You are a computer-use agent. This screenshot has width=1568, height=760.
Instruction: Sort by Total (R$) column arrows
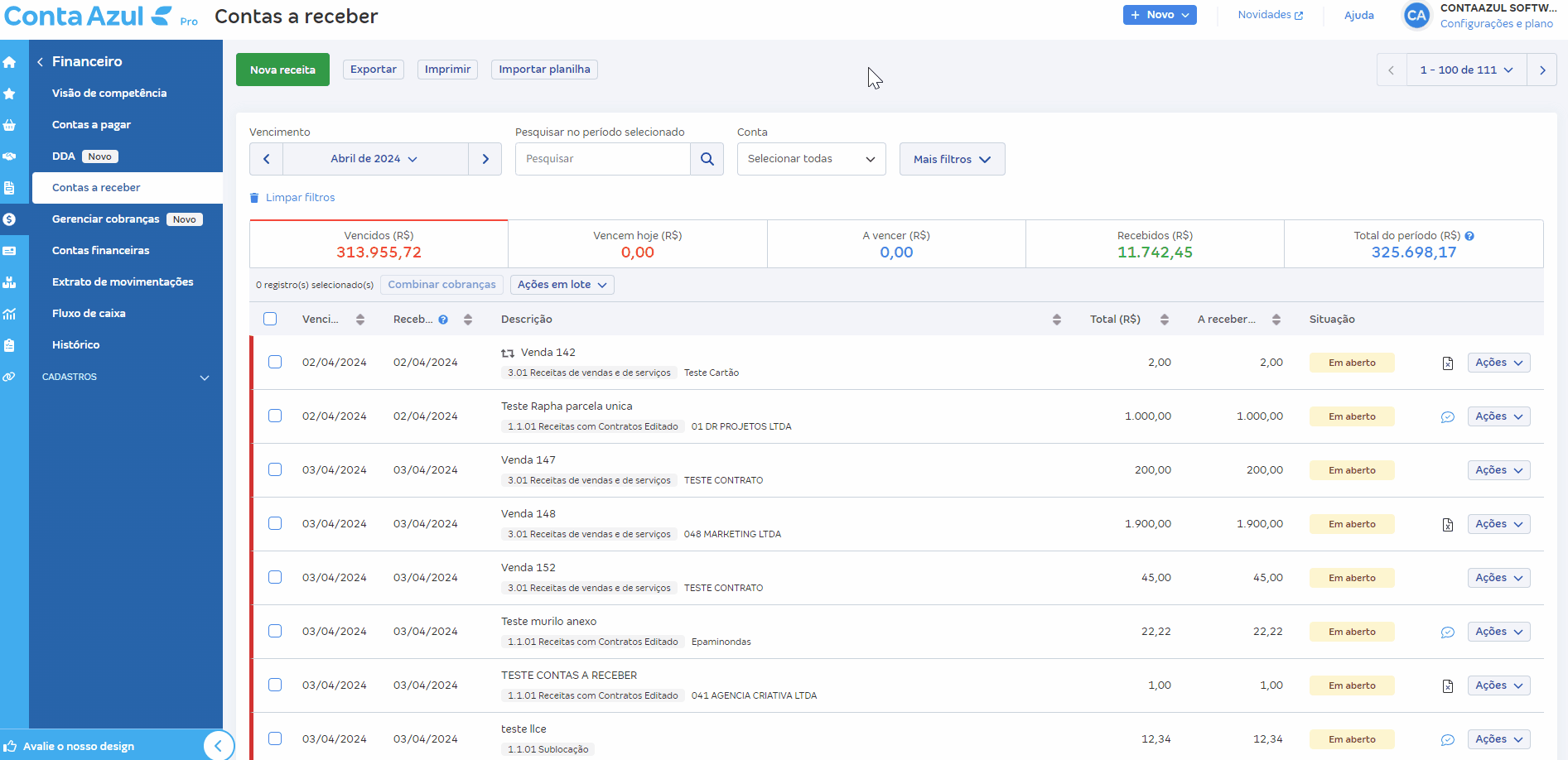click(1165, 320)
